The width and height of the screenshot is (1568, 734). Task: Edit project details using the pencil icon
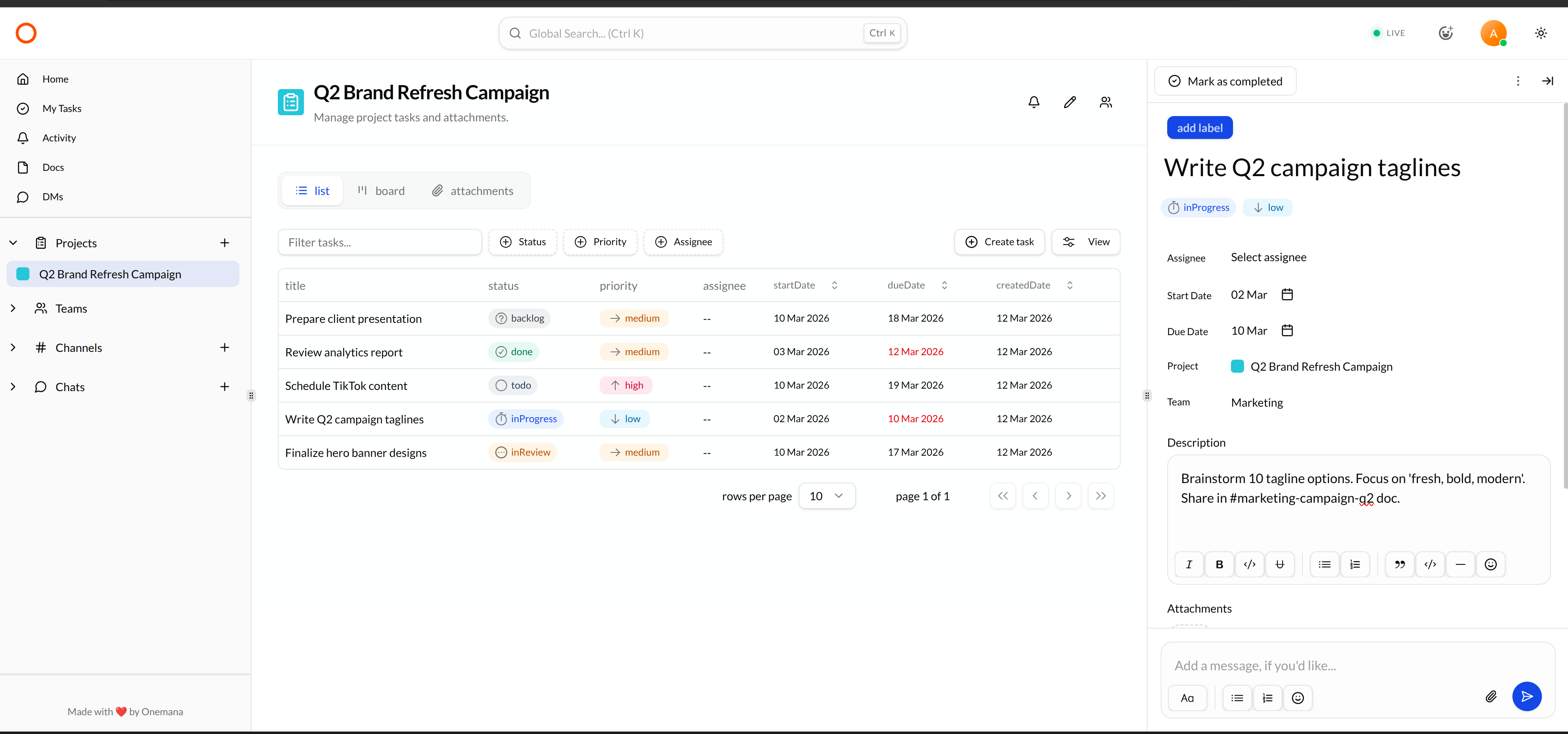pyautogui.click(x=1070, y=102)
